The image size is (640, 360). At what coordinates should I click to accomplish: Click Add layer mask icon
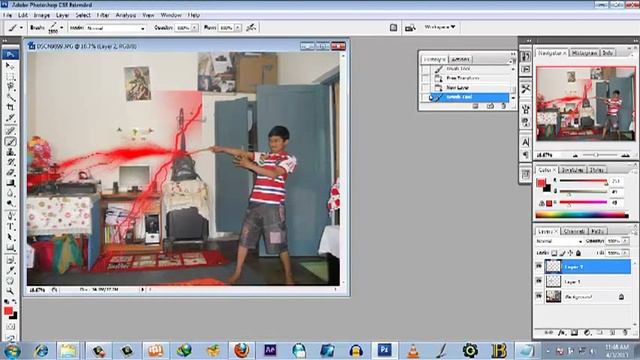(x=574, y=333)
